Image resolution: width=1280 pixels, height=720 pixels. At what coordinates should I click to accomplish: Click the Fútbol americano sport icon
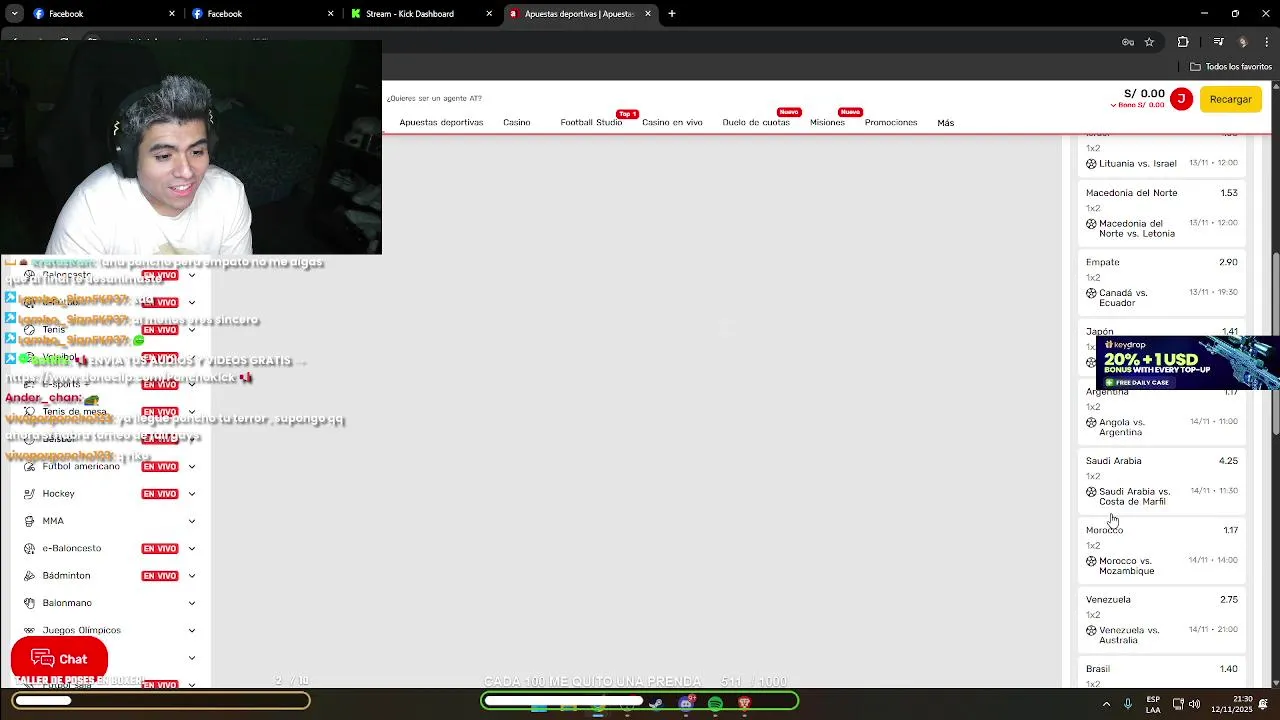29,467
